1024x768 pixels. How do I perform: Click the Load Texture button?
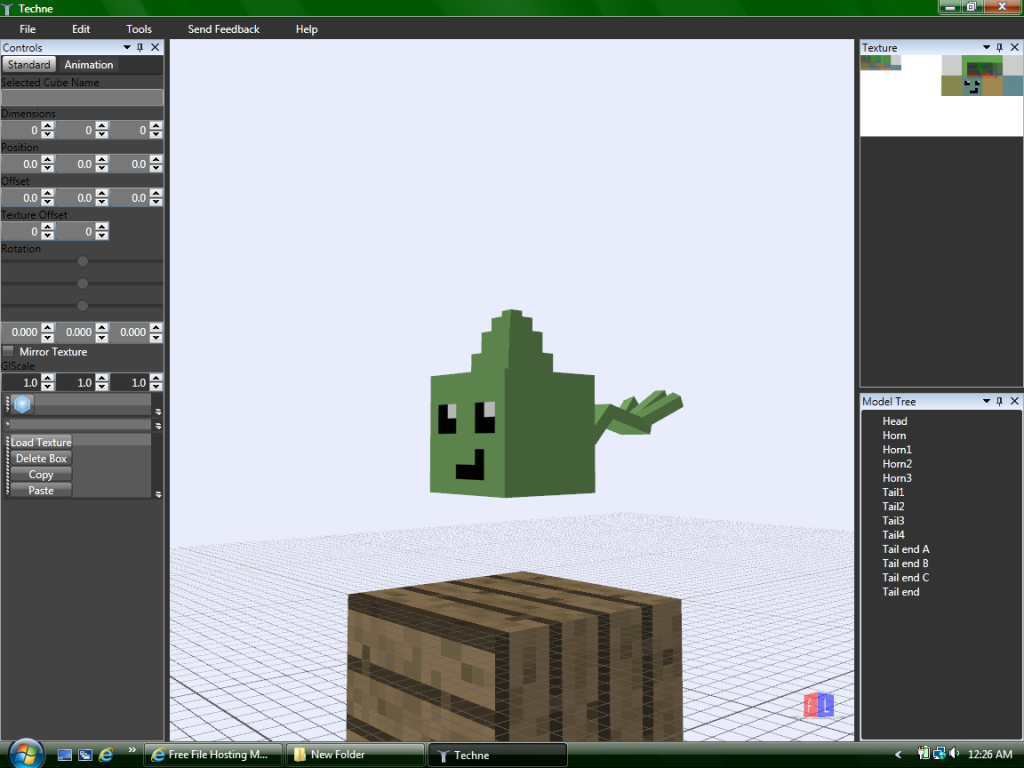pos(40,442)
